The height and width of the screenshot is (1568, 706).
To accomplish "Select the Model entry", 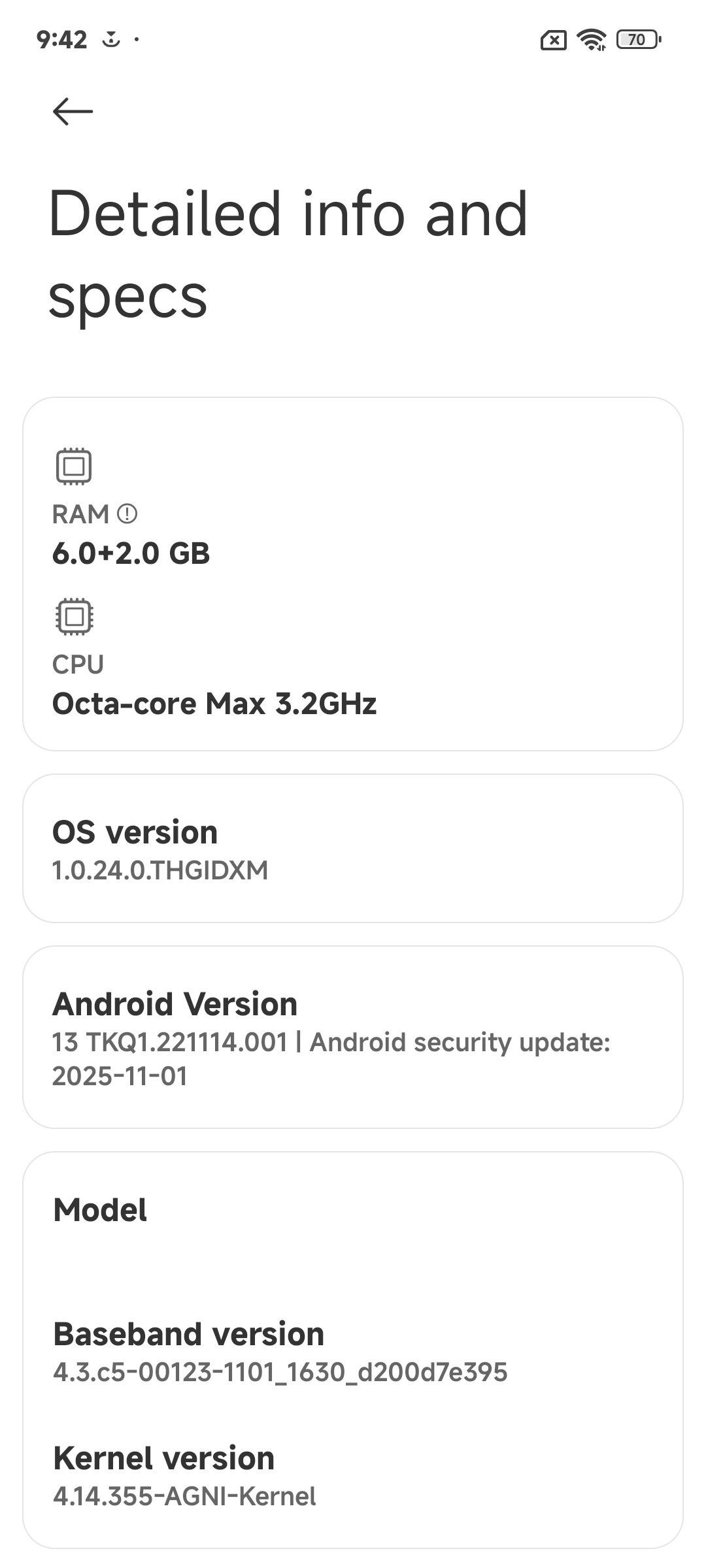I will click(100, 1209).
